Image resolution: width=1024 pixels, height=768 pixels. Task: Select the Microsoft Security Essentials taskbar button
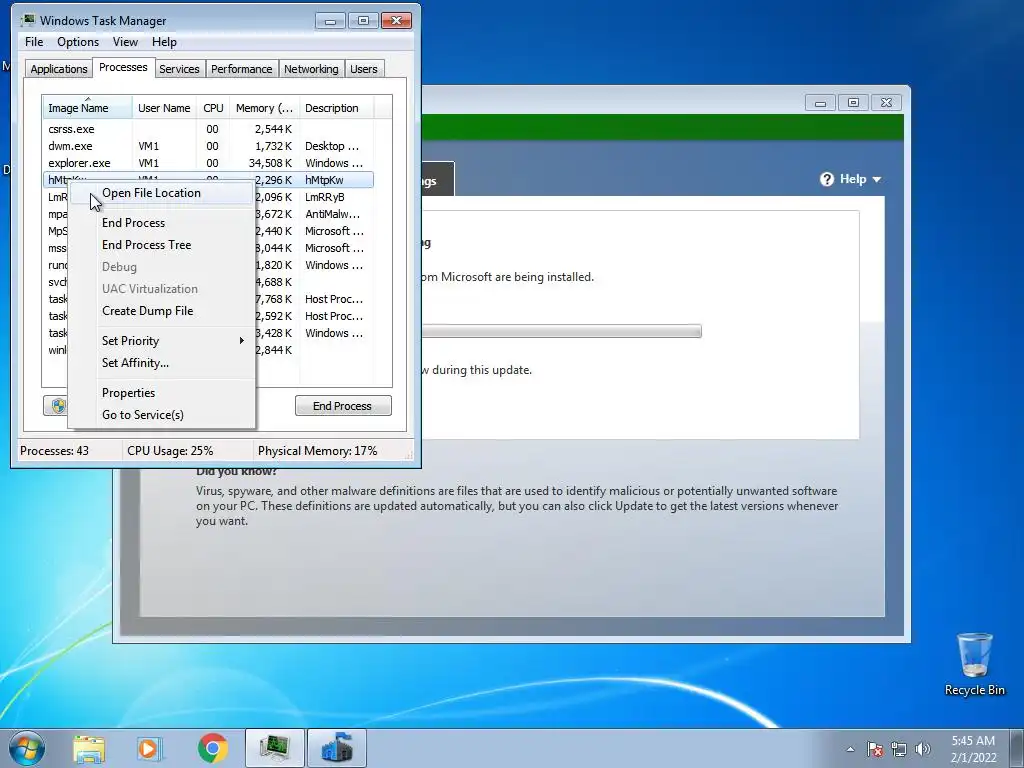tap(337, 748)
